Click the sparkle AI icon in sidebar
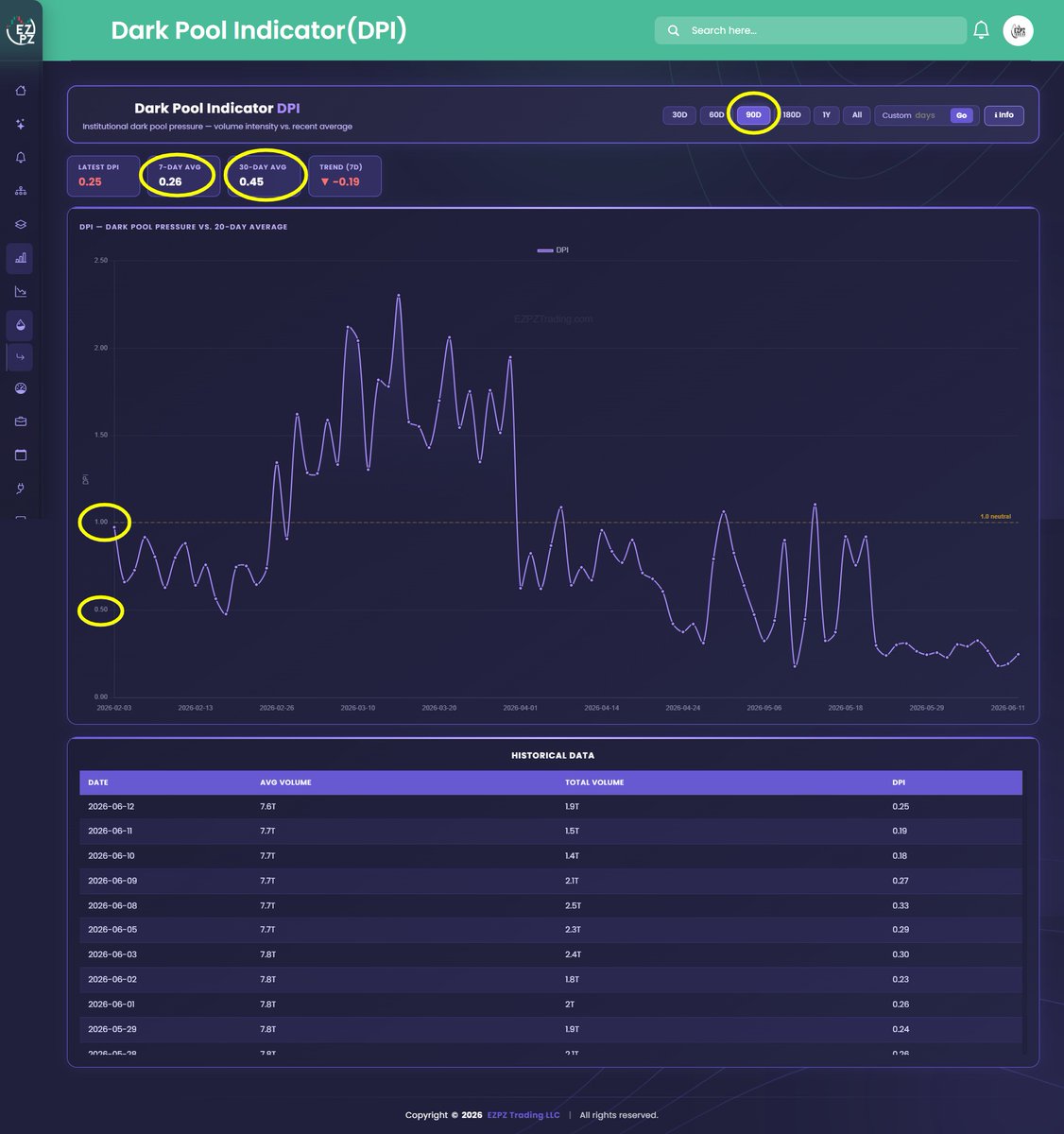This screenshot has width=1064, height=1134. [x=21, y=124]
